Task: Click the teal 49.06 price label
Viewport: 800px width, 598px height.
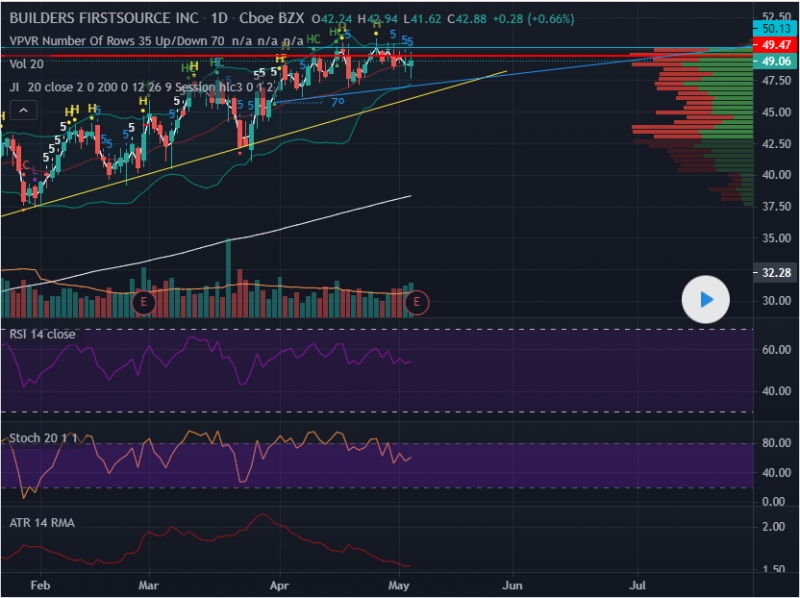Action: [x=776, y=62]
